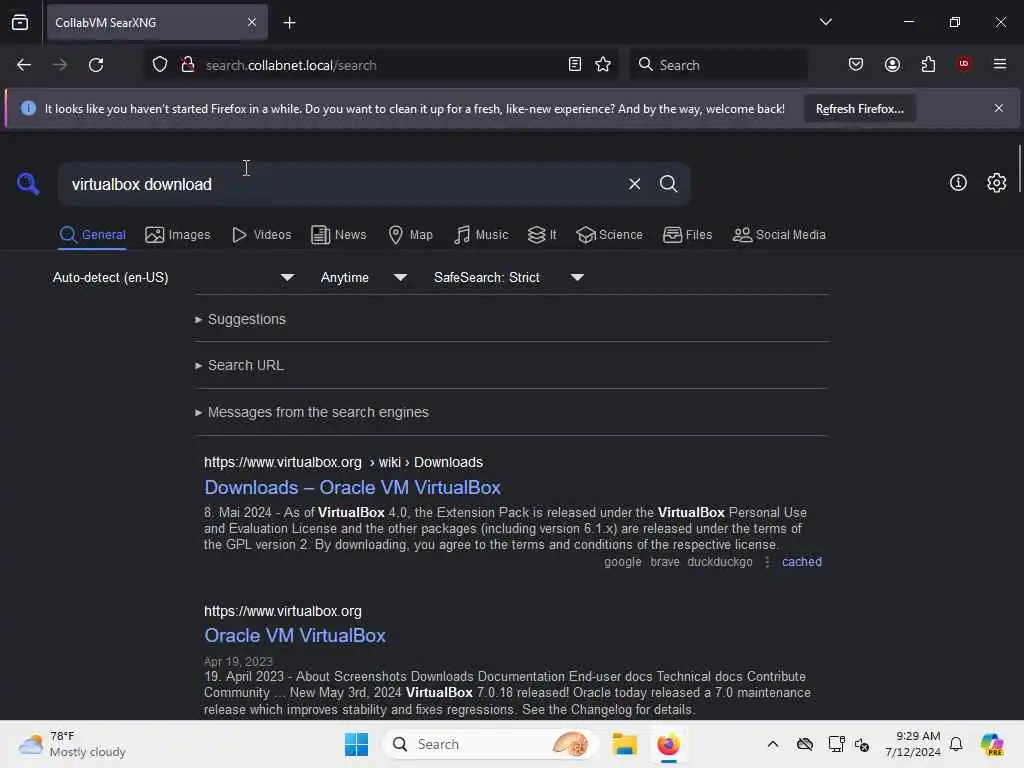The width and height of the screenshot is (1024, 768).
Task: Submit search with magnifier button
Action: click(x=668, y=184)
